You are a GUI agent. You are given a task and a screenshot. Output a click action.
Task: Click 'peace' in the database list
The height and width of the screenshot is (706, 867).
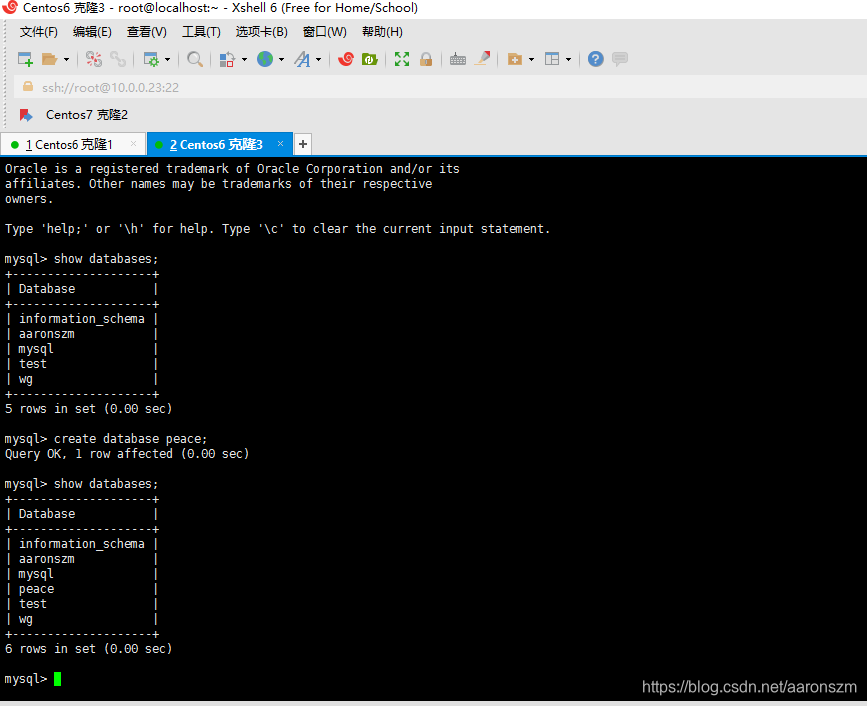click(36, 589)
